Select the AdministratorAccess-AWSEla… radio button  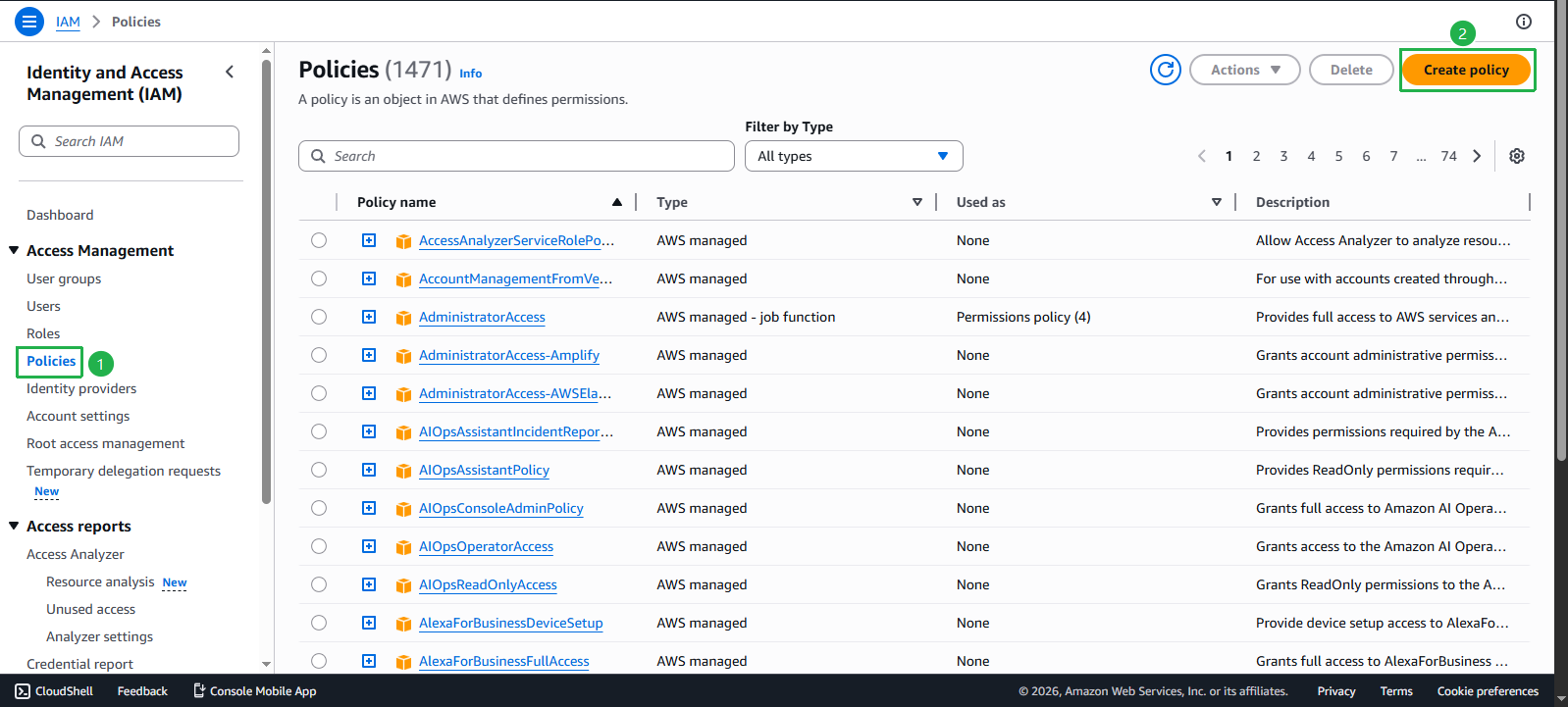click(x=319, y=393)
